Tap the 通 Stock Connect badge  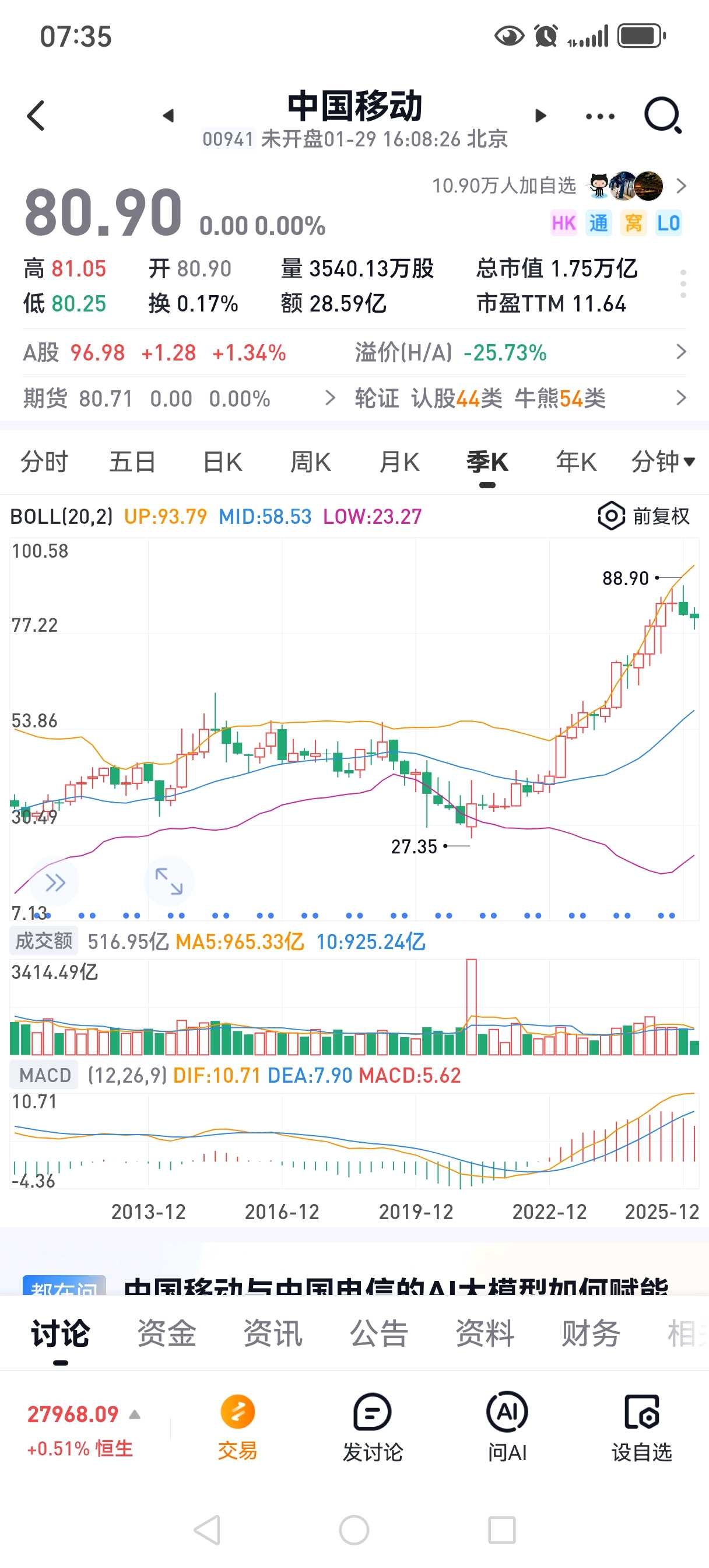[598, 223]
